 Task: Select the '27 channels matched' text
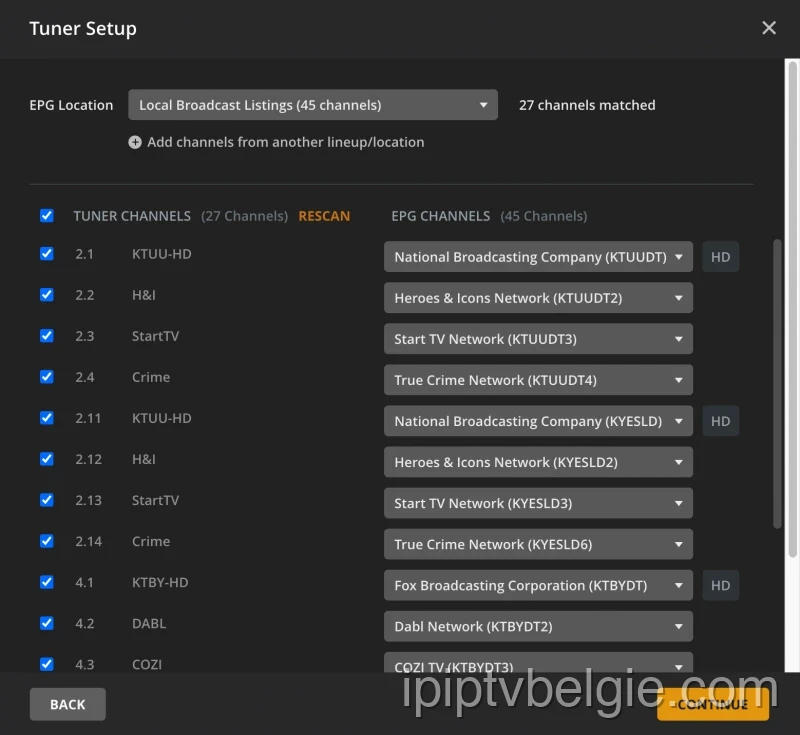[x=587, y=105]
